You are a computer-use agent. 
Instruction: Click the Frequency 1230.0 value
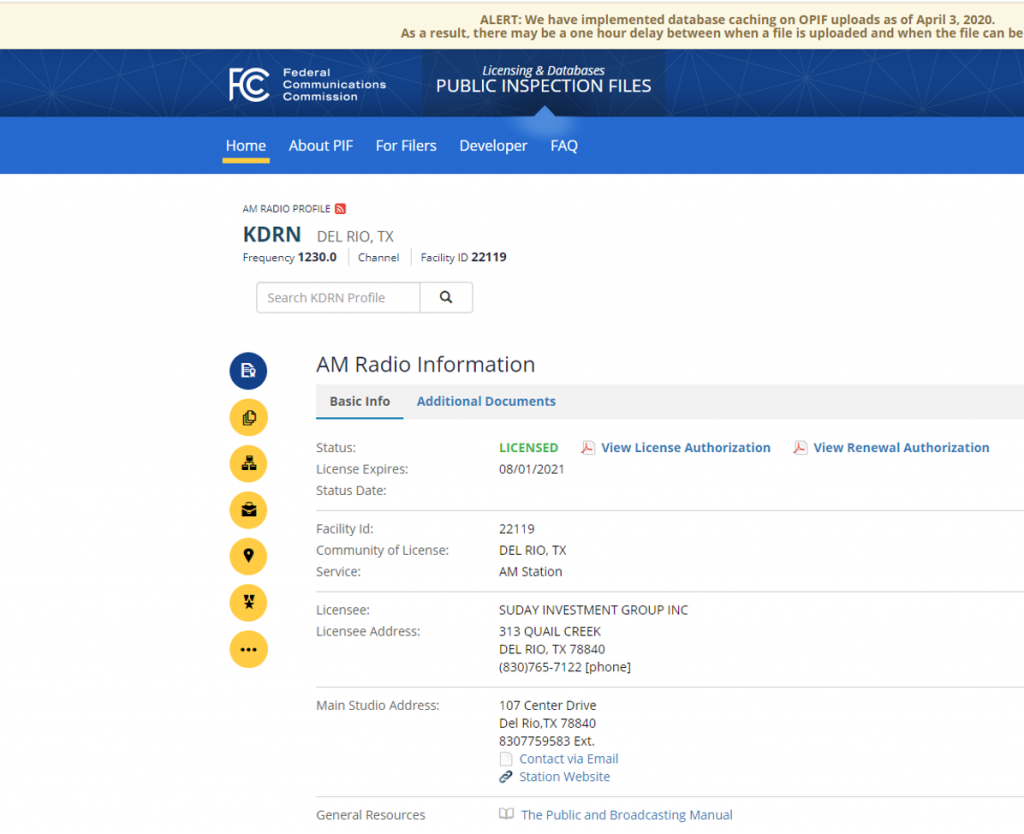click(x=317, y=257)
